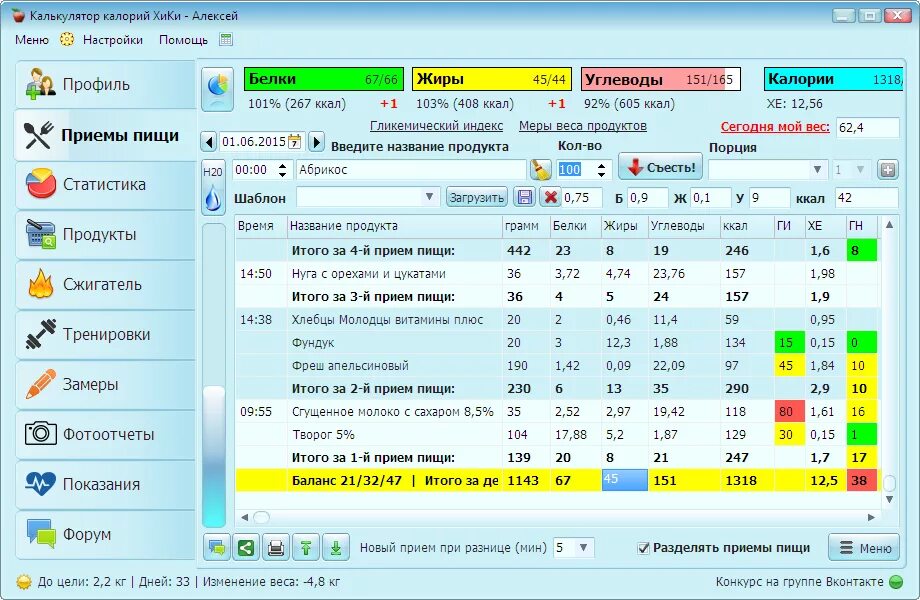This screenshot has width=920, height=600.
Task: Switch to Приемы пищи tab
Action: 106,135
